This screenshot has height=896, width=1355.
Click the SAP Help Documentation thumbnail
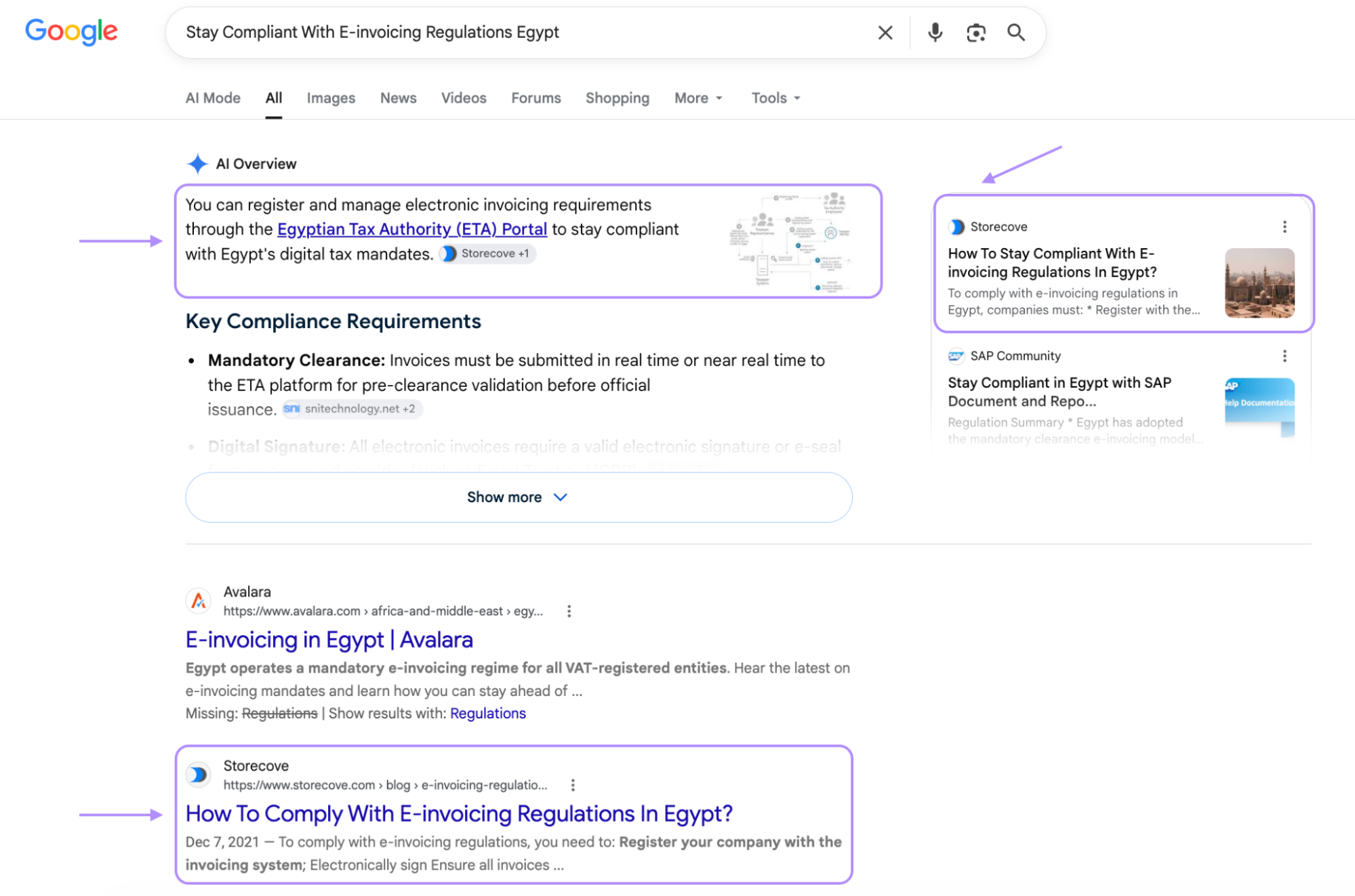tap(1259, 407)
